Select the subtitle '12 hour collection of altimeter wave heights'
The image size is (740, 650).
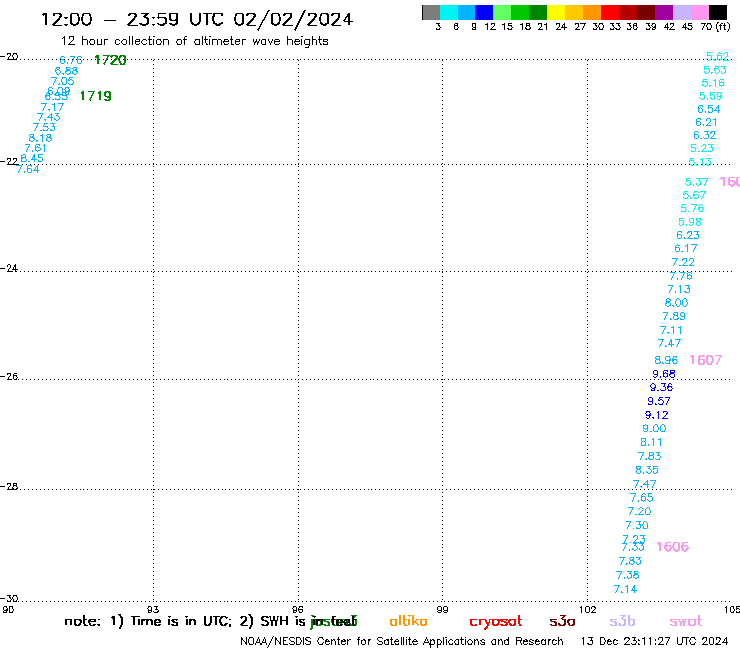[194, 41]
